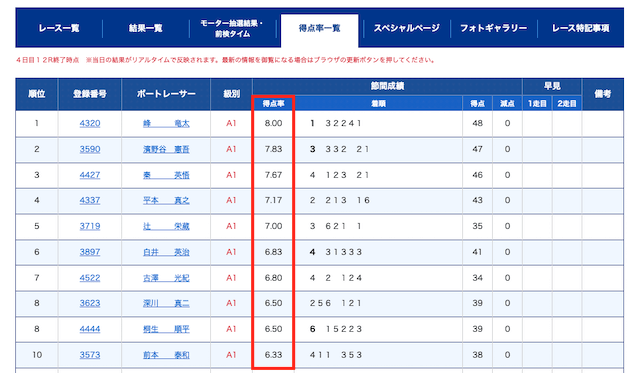The image size is (640, 373).
Task: Click the 1走目 column header
Action: click(x=537, y=104)
